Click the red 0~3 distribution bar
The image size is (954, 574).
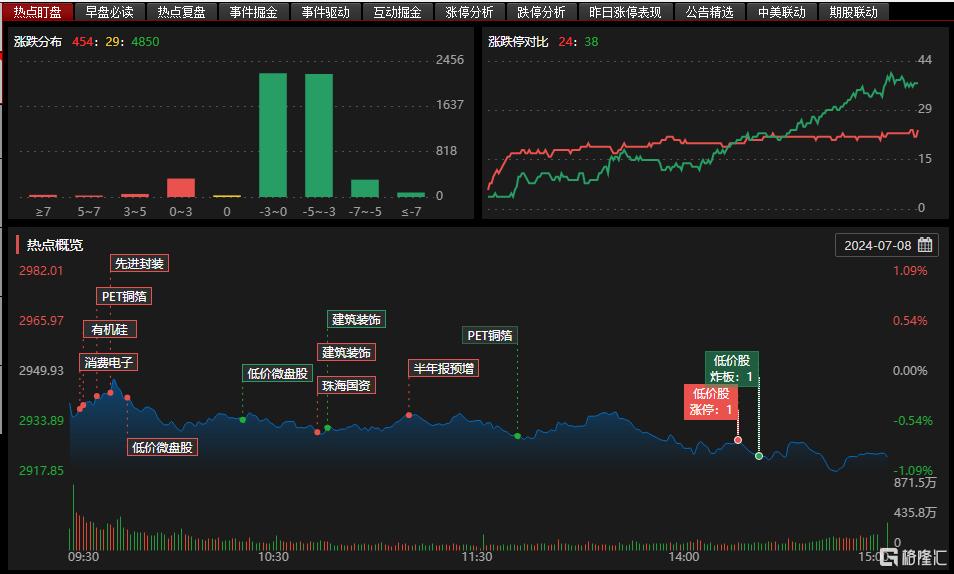(x=181, y=187)
